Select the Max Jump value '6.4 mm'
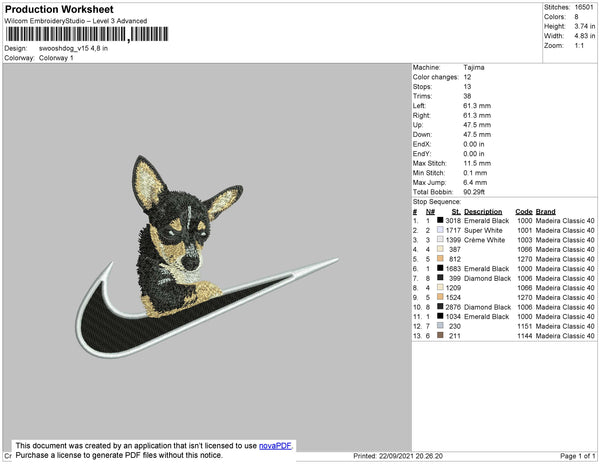Screen dimensions: 600x464 tap(475, 182)
